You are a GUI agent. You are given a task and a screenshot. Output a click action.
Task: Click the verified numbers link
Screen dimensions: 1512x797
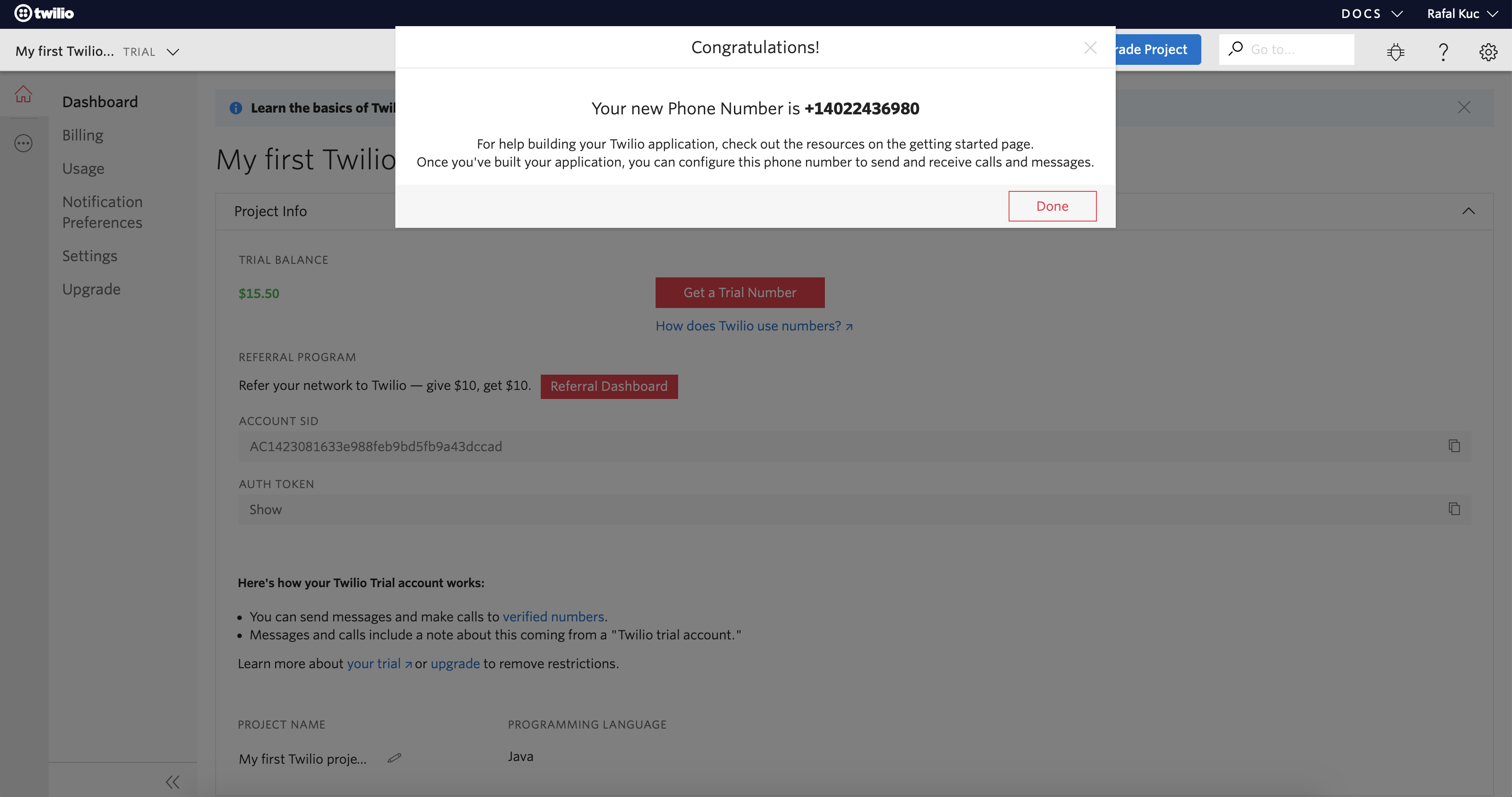[x=553, y=616]
